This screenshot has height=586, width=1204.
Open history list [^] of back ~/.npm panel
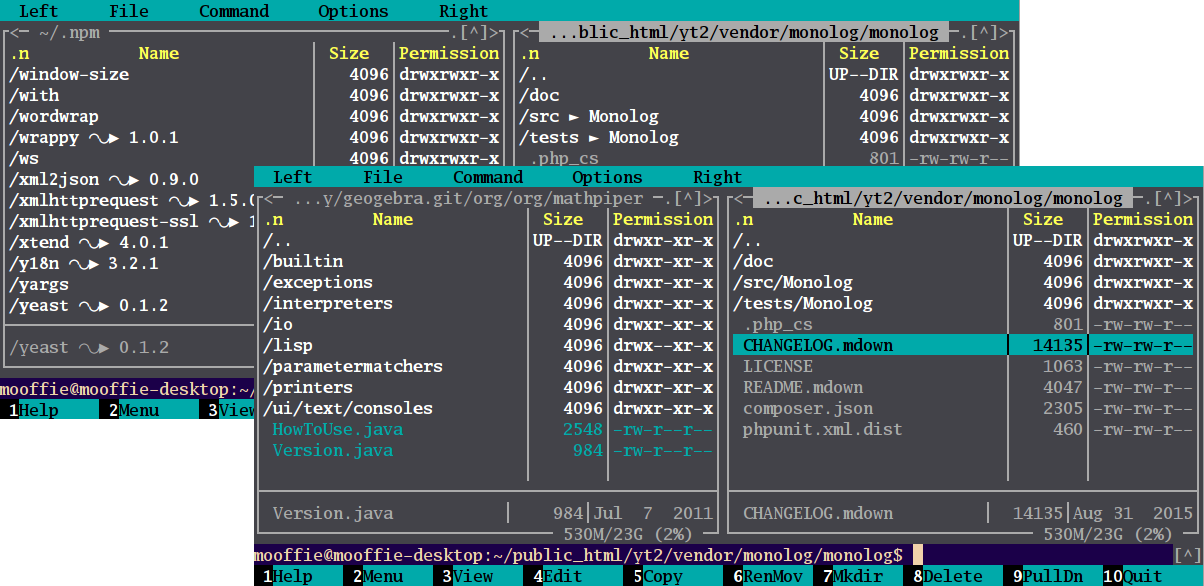coord(473,33)
